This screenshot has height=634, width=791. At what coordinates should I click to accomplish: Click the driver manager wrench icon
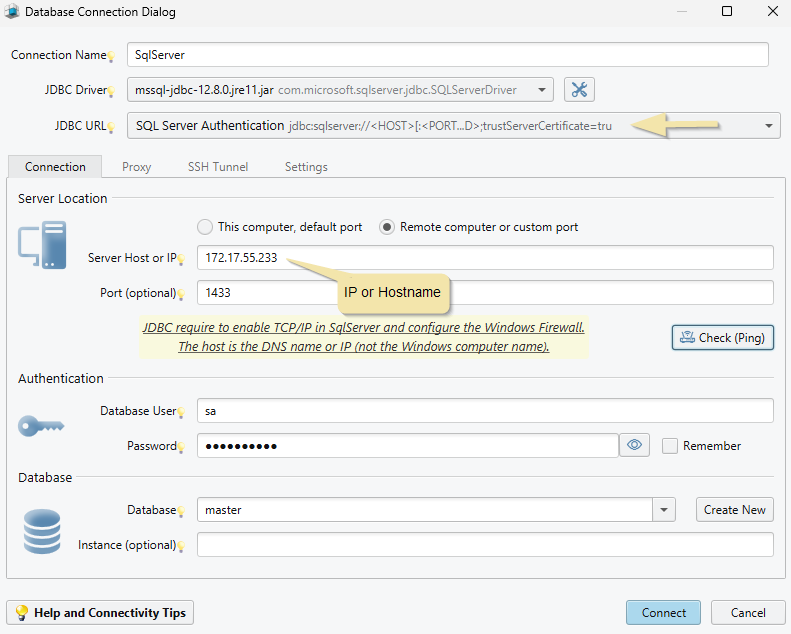pyautogui.click(x=579, y=89)
